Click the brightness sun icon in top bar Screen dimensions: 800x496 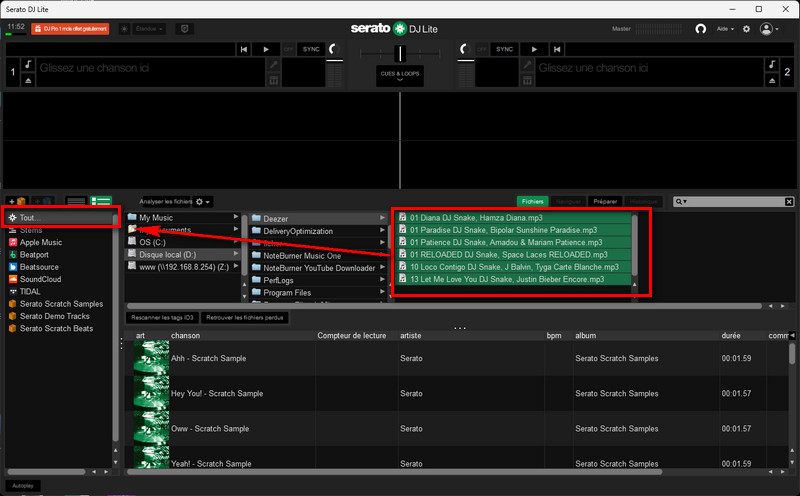coord(124,29)
